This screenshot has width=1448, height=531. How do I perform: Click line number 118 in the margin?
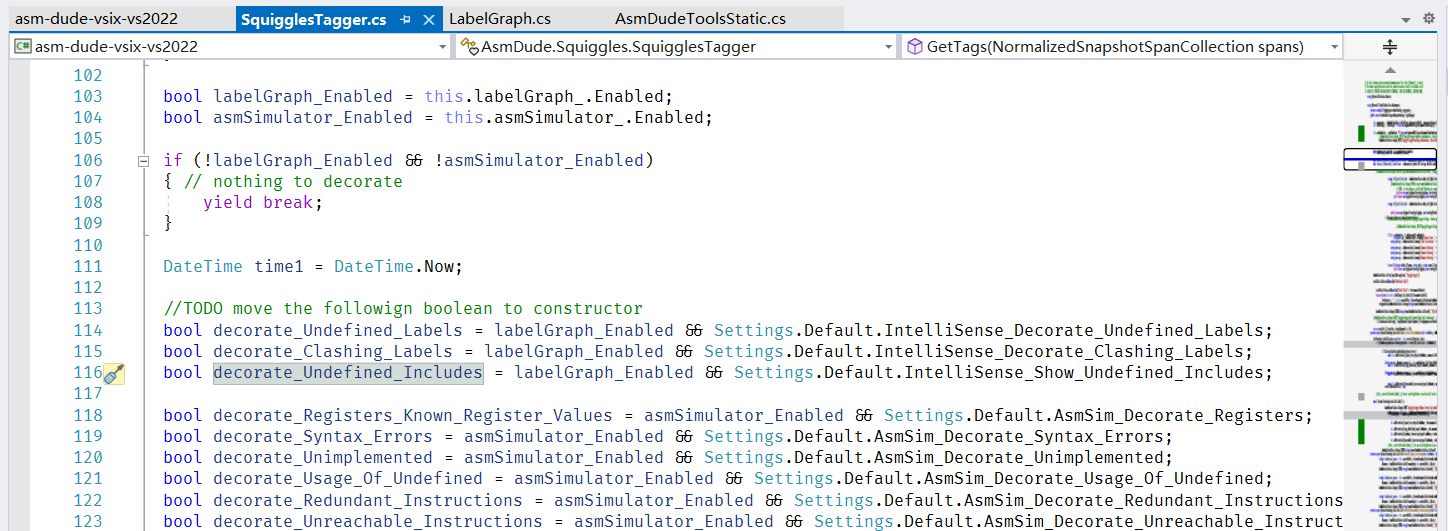[88, 415]
